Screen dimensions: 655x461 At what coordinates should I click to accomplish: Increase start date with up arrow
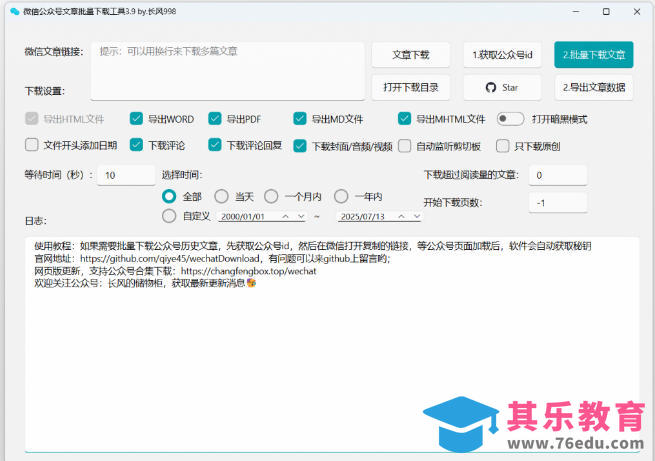[285, 216]
